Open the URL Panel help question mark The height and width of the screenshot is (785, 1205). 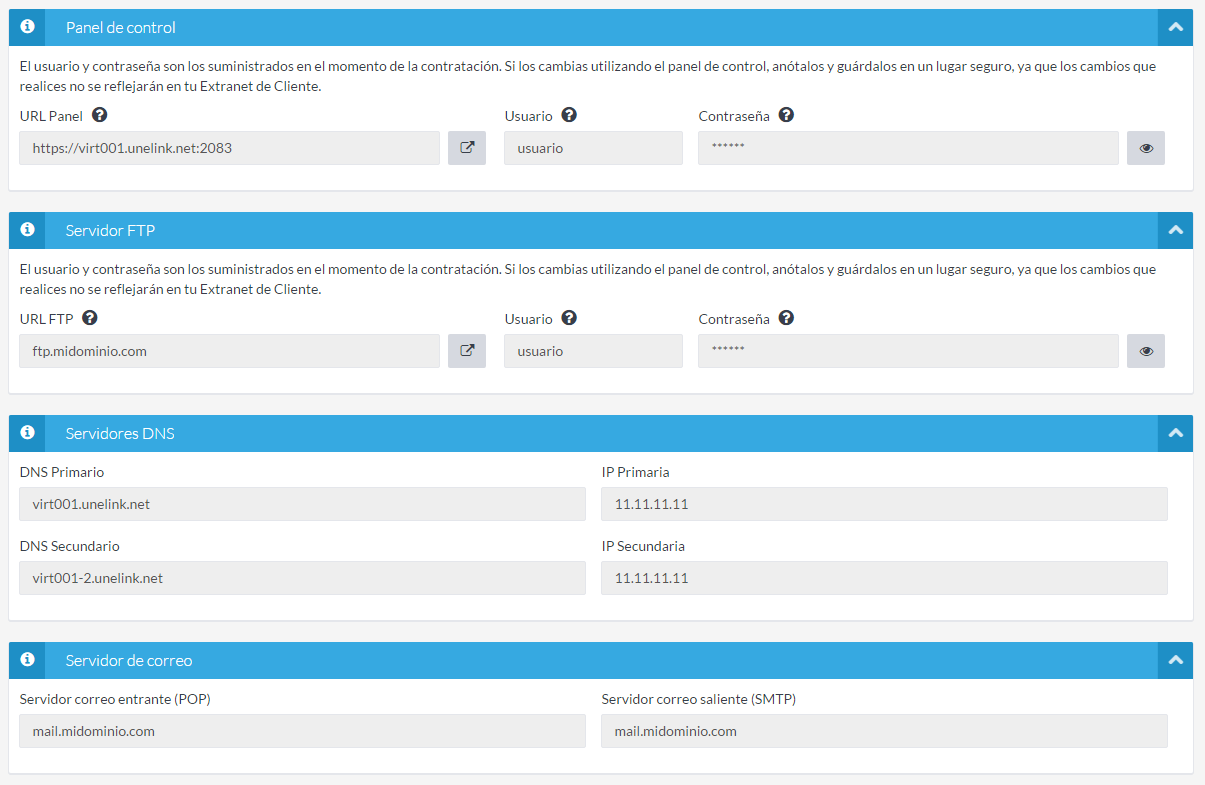99,115
